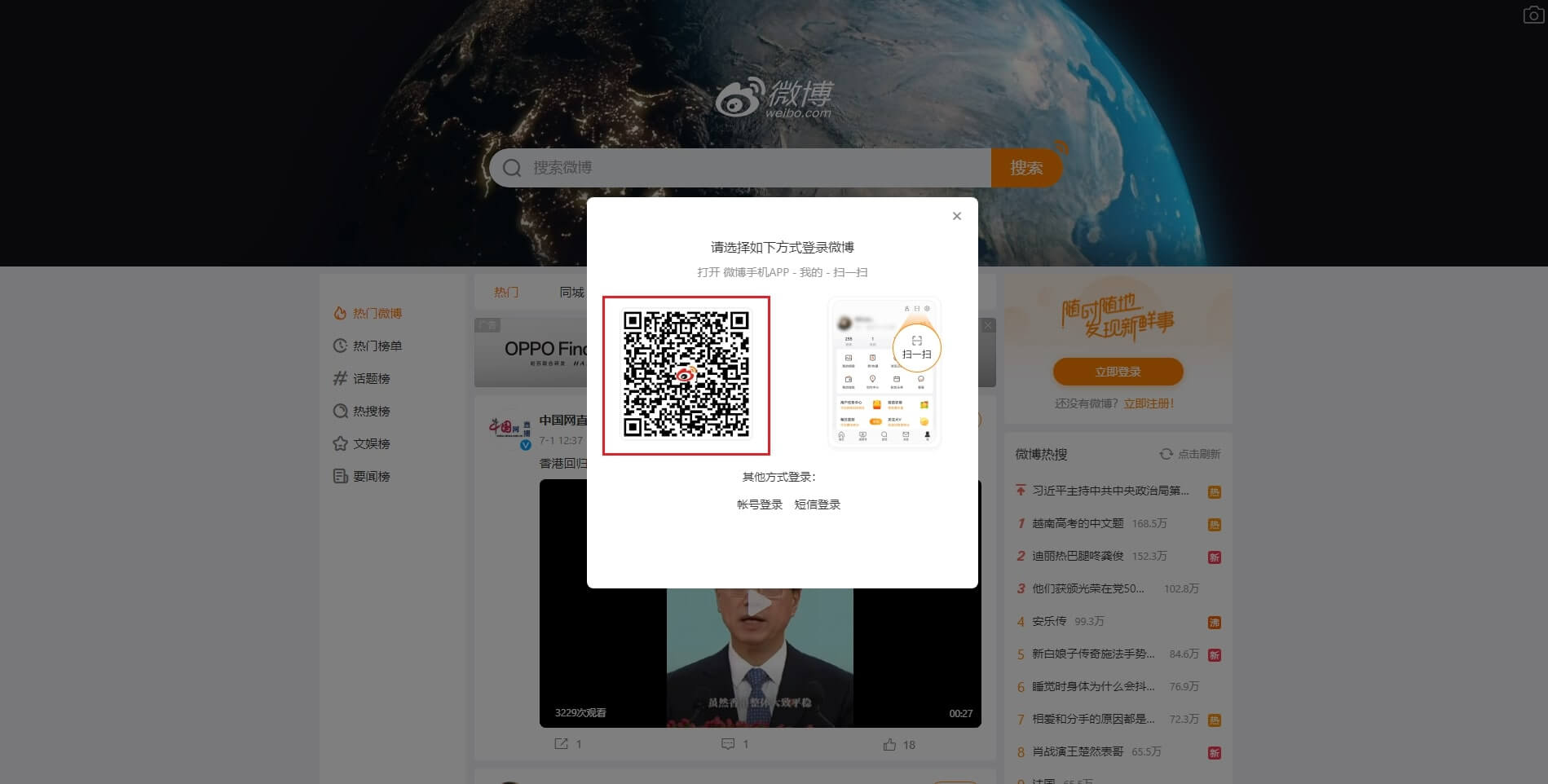This screenshot has width=1548, height=784.
Task: Open hot search 越南高考的中文题
Action: 1078,523
